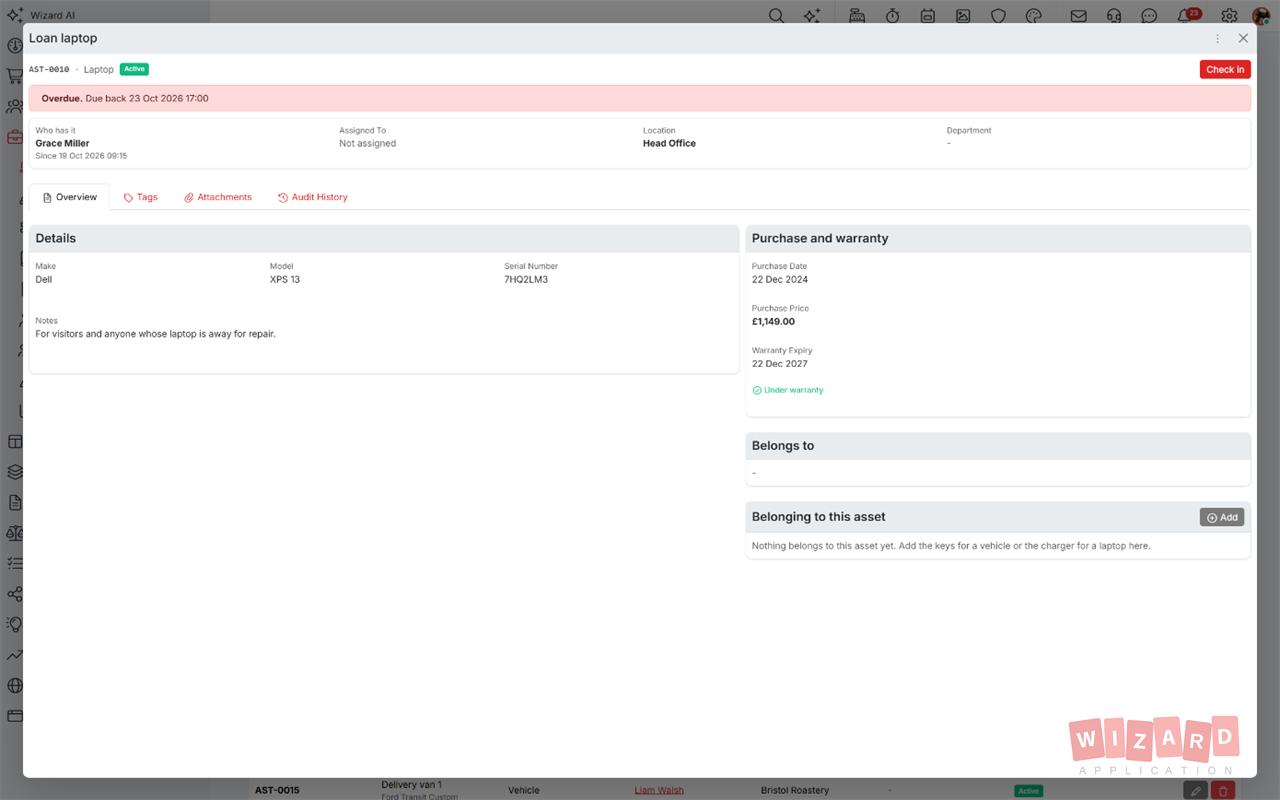Open the Audit History tab

click(x=313, y=197)
